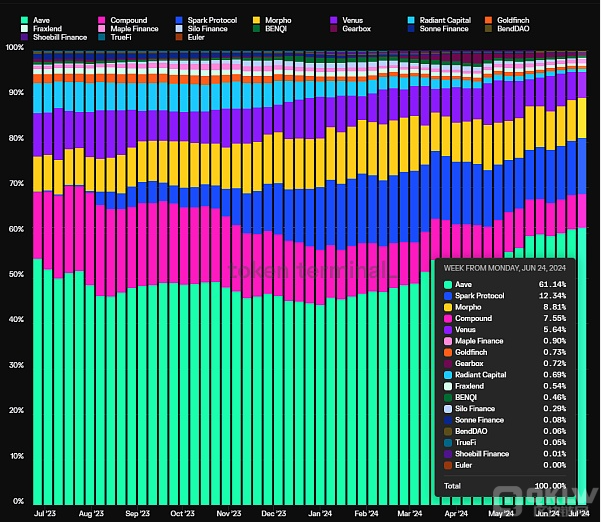Hide the Compound legend entry
The height and width of the screenshot is (522, 602).
click(x=123, y=20)
